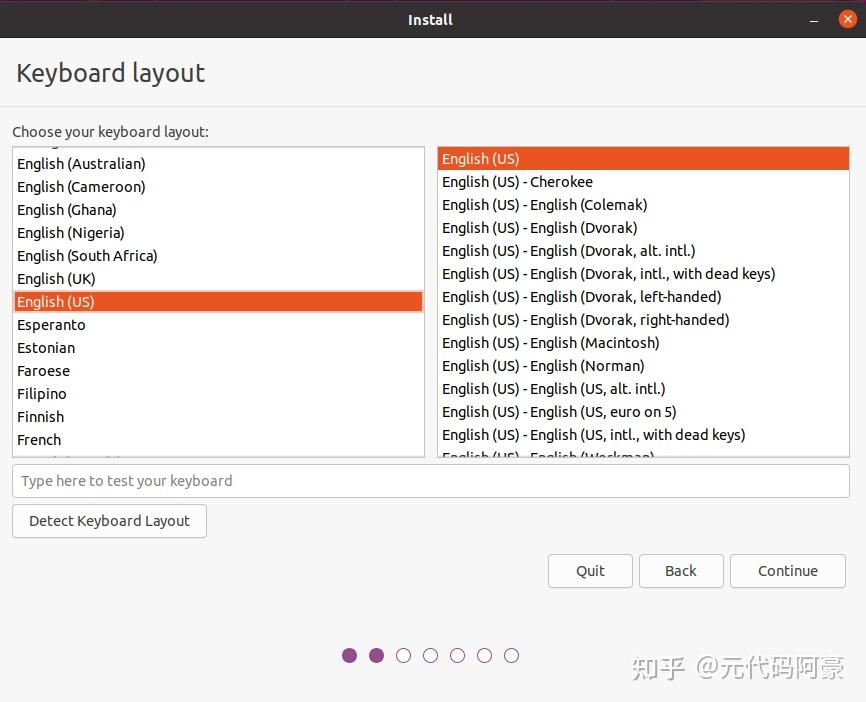This screenshot has width=866, height=702.
Task: Select English (US) - Dvorak variant
Action: coord(539,227)
